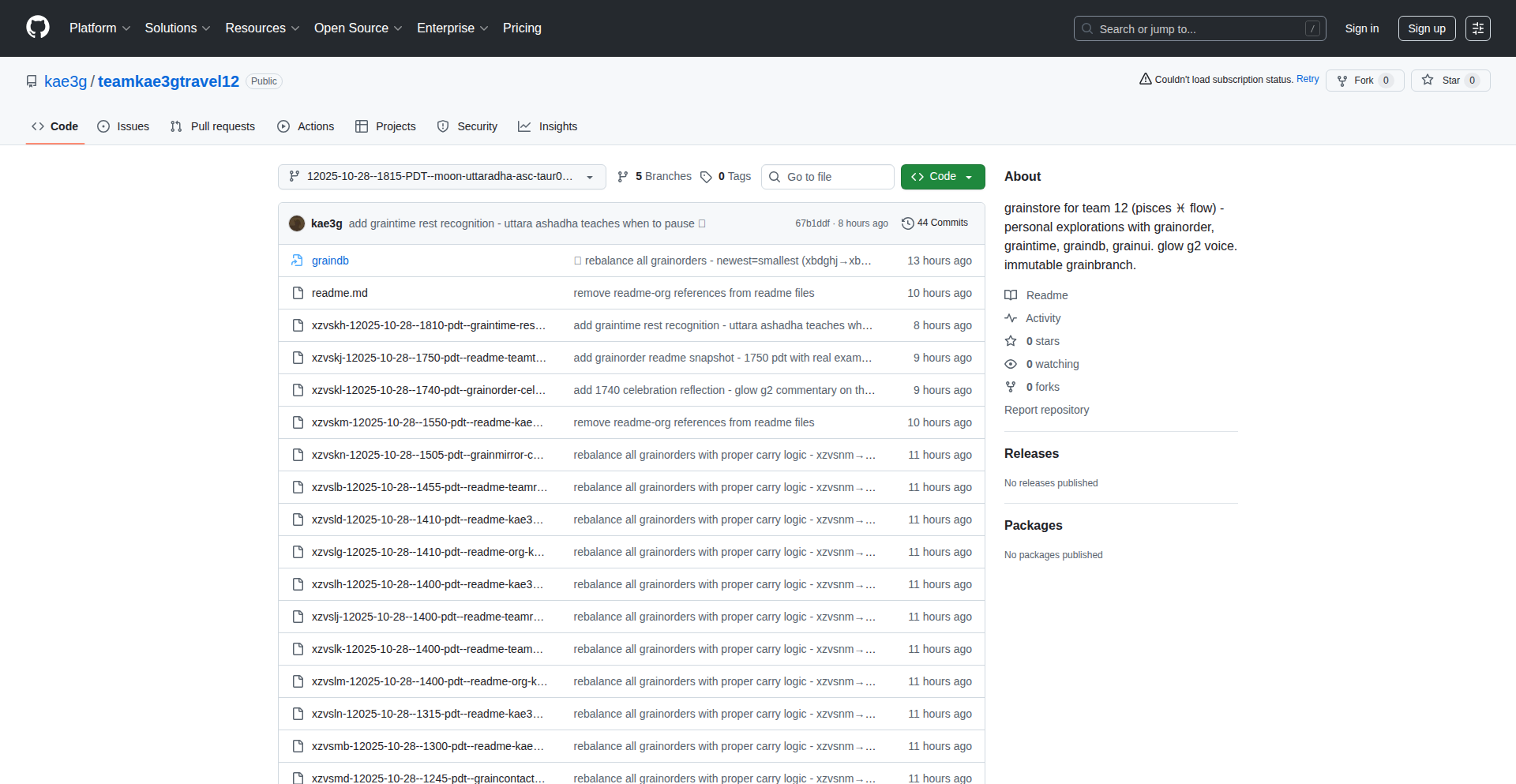This screenshot has height=784, width=1516.
Task: Open the global navigation settings icon
Action: [1477, 28]
